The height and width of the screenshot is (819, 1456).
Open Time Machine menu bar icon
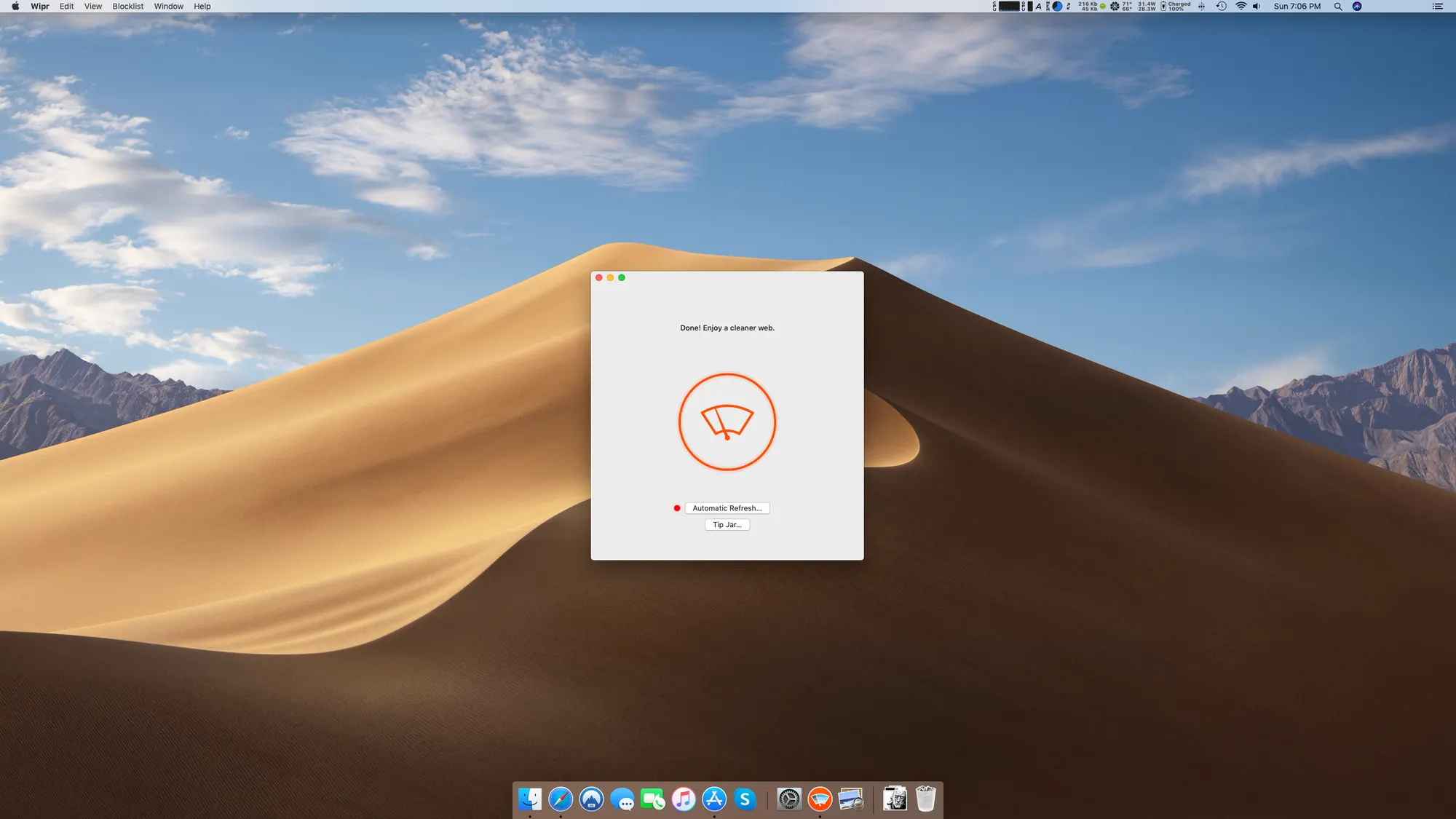click(x=1222, y=7)
